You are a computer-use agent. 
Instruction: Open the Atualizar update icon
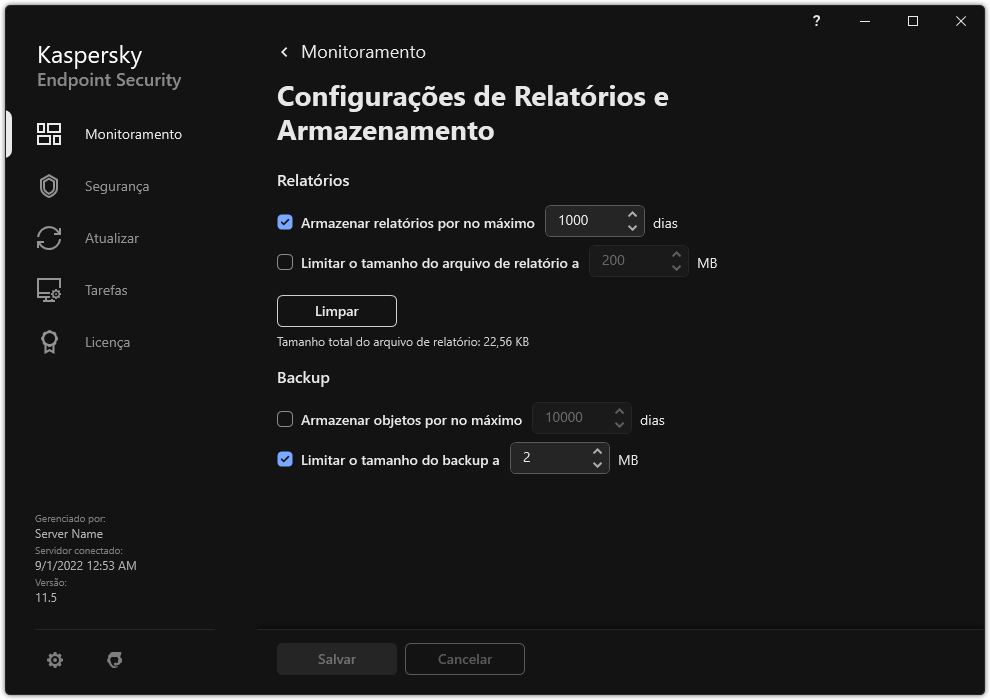48,238
